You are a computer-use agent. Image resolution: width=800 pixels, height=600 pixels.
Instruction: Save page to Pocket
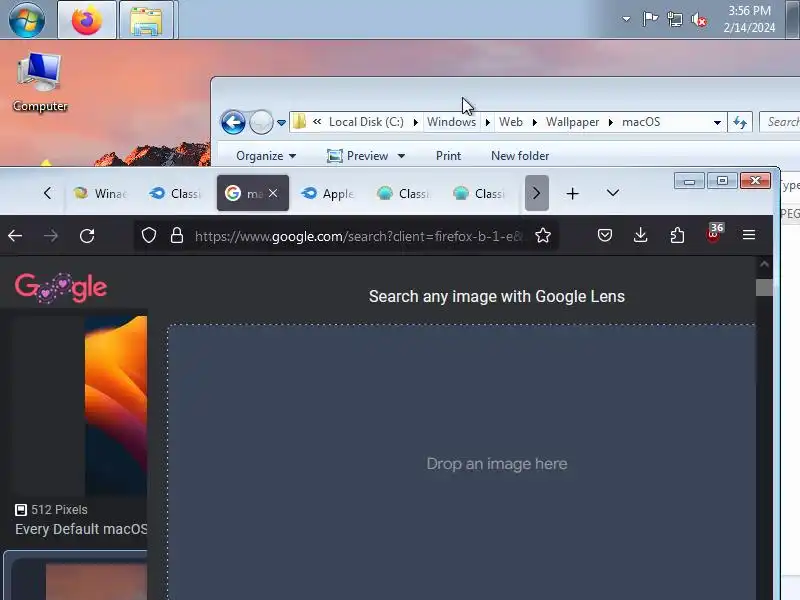(605, 236)
